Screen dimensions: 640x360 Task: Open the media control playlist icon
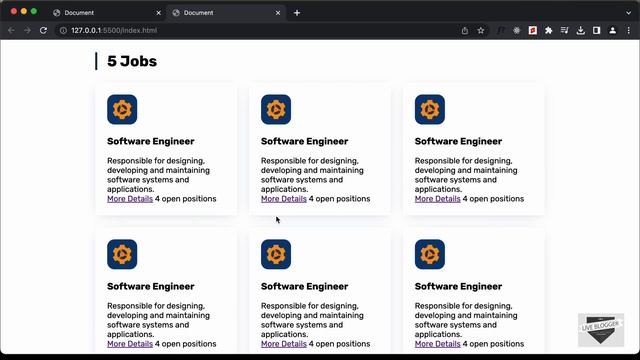click(564, 31)
